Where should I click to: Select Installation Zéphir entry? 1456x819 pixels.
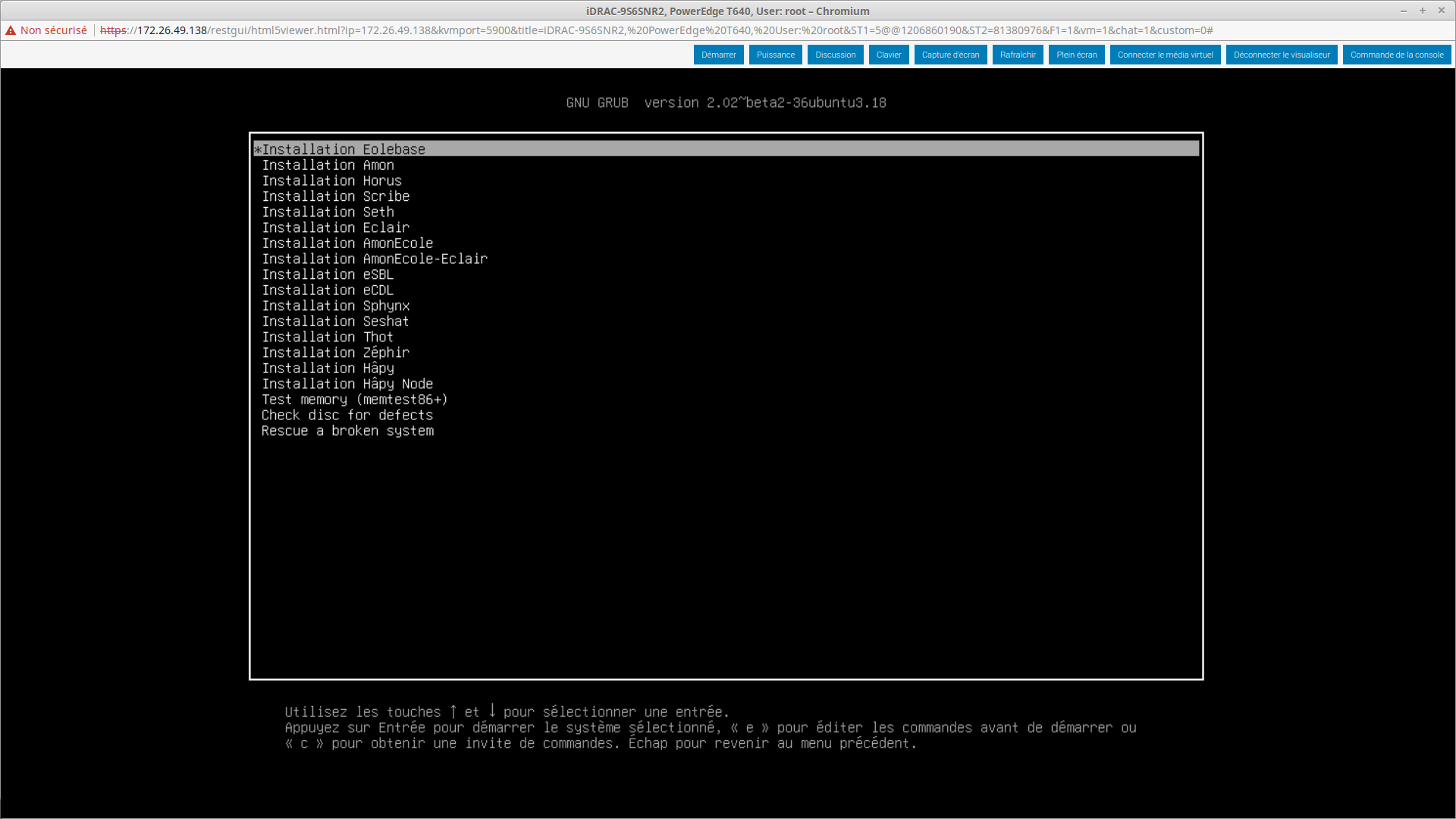tap(335, 353)
